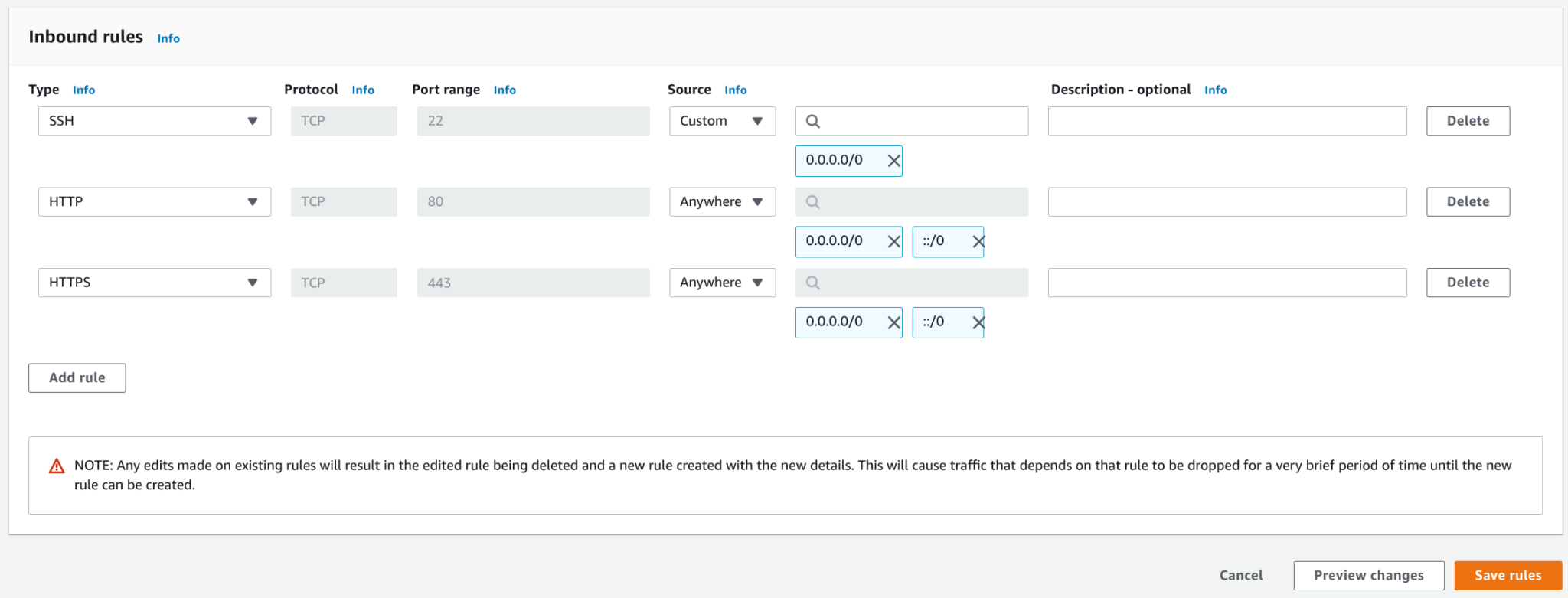The height and width of the screenshot is (598, 1568).
Task: Remove 0.0.0.0/0 chip from SSH rule
Action: click(893, 161)
